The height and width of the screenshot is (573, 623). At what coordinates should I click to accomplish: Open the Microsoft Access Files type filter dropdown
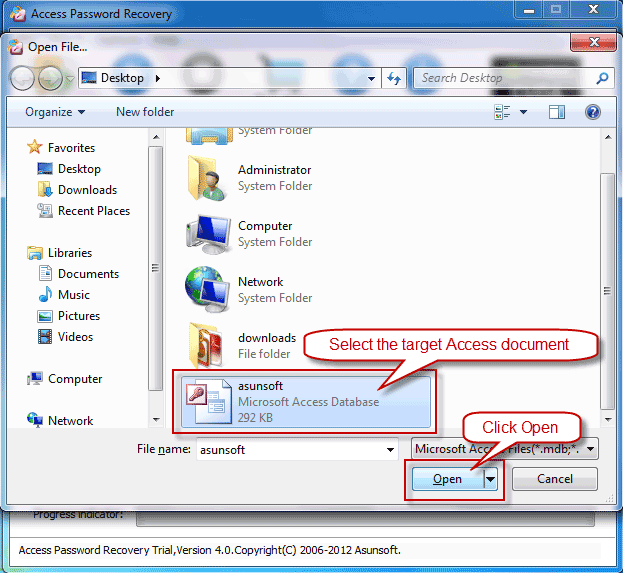[505, 449]
